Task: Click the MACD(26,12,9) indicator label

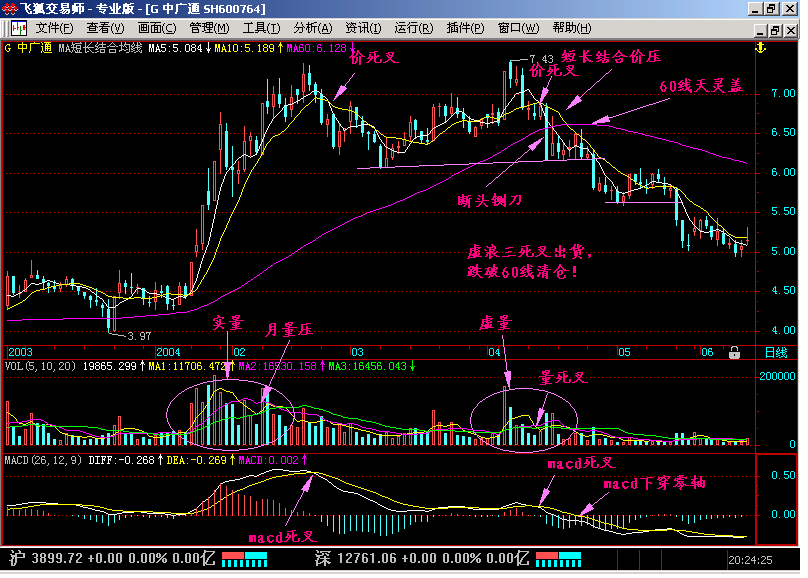Action: coord(41,460)
